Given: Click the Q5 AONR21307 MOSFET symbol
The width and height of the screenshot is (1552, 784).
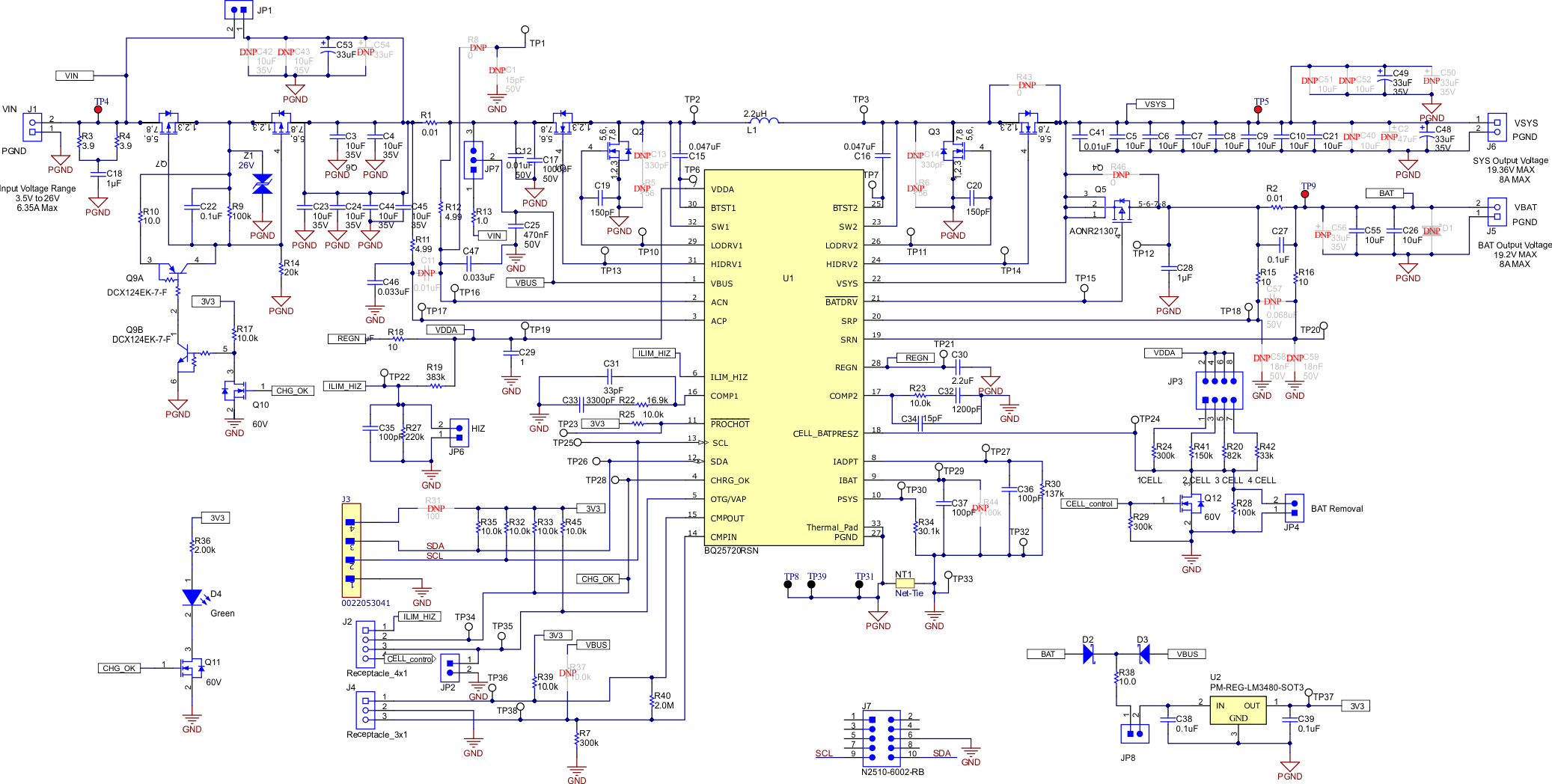Looking at the screenshot, I should pyautogui.click(x=1121, y=209).
